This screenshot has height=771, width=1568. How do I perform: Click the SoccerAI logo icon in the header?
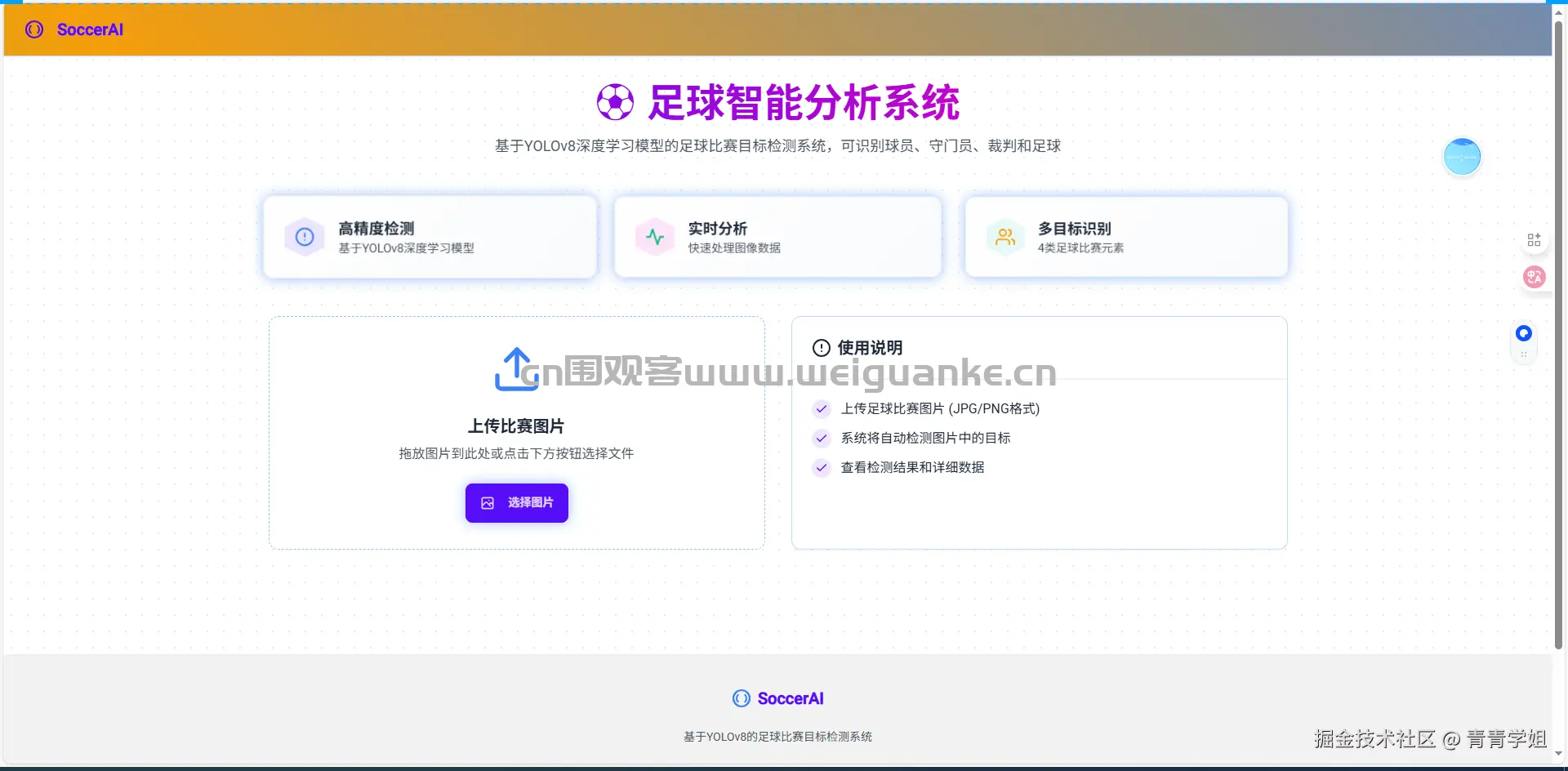[33, 29]
